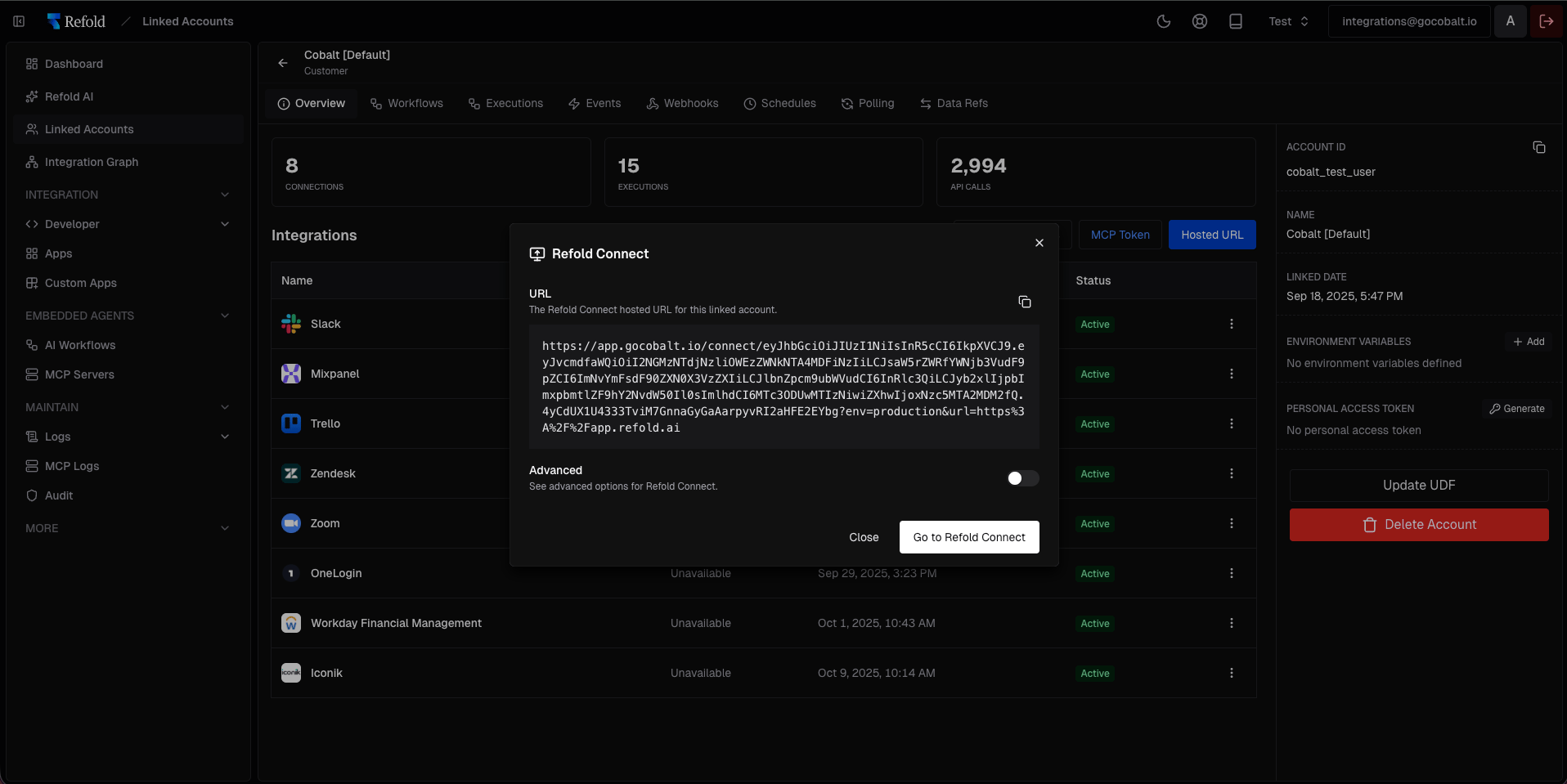Expand the Logs submenu
Screen dimensions: 1567x784
point(225,437)
